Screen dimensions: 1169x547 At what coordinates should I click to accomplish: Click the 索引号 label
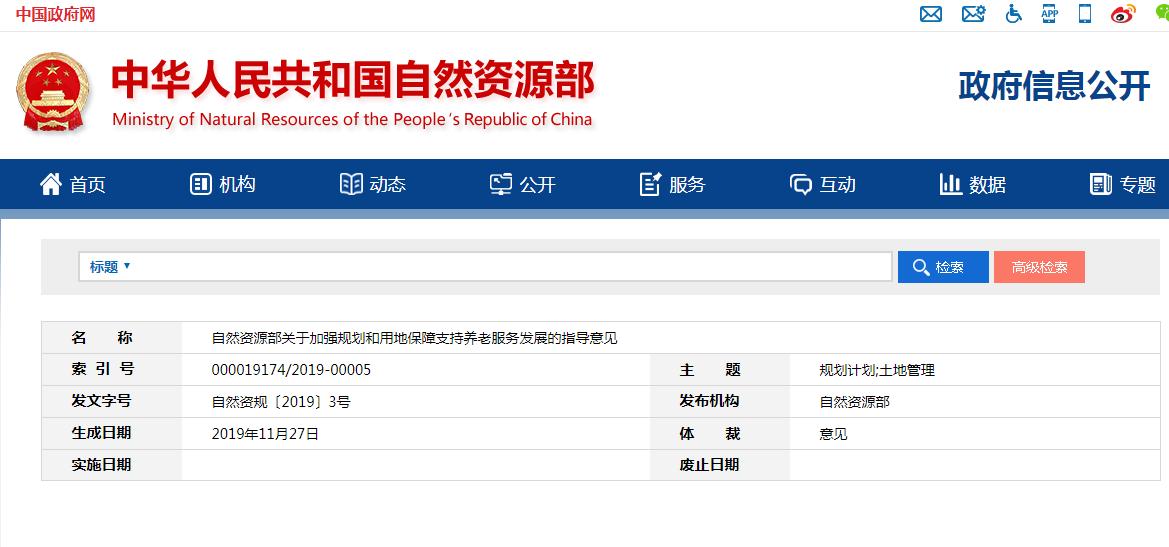tap(102, 369)
